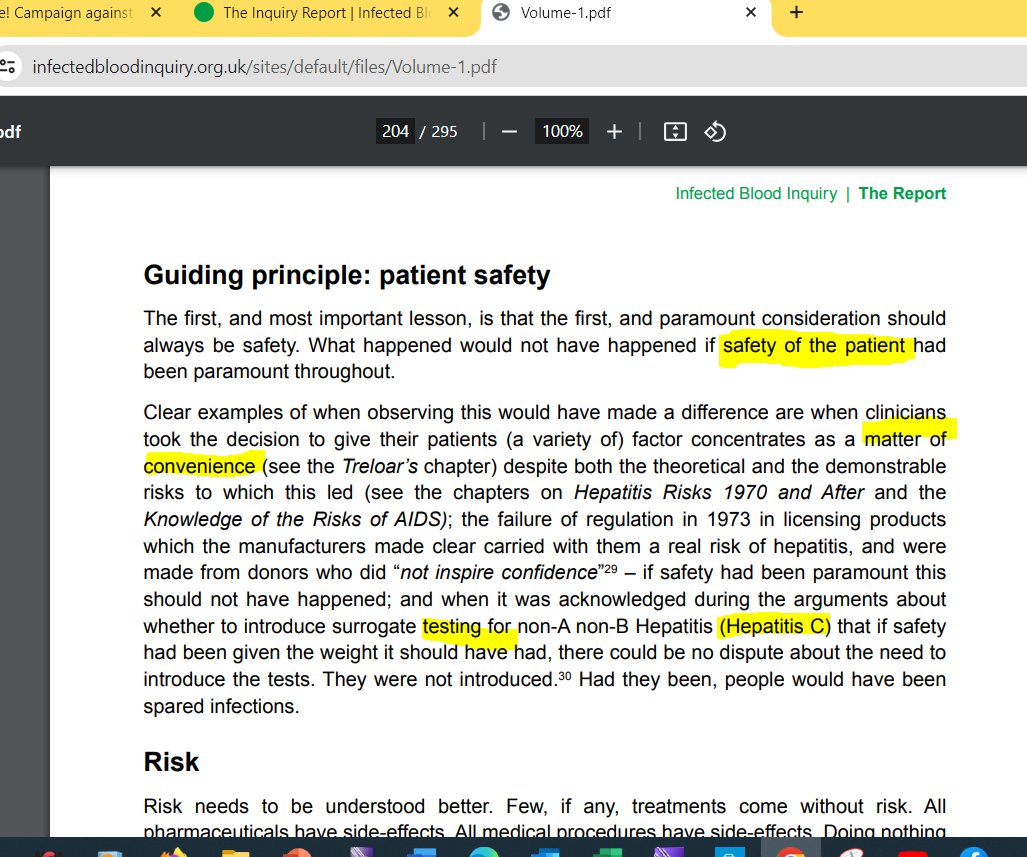Click the green favicon on Inquiry Report tab
Viewport: 1027px width, 857px height.
pyautogui.click(x=204, y=12)
